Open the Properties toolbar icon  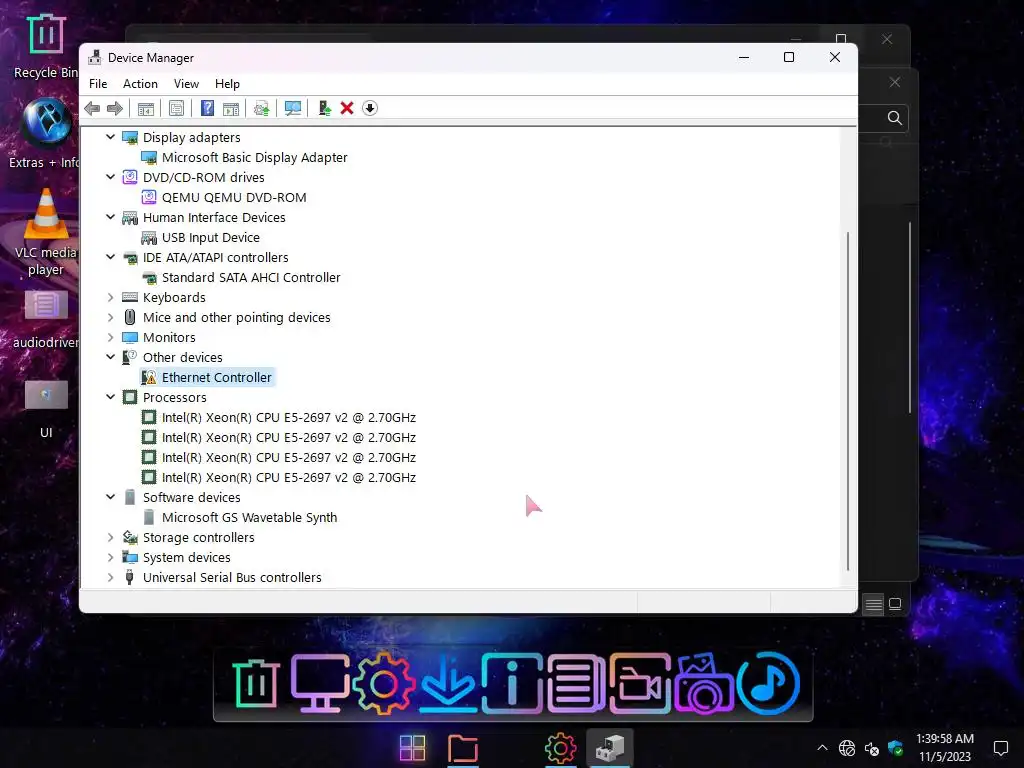[176, 108]
